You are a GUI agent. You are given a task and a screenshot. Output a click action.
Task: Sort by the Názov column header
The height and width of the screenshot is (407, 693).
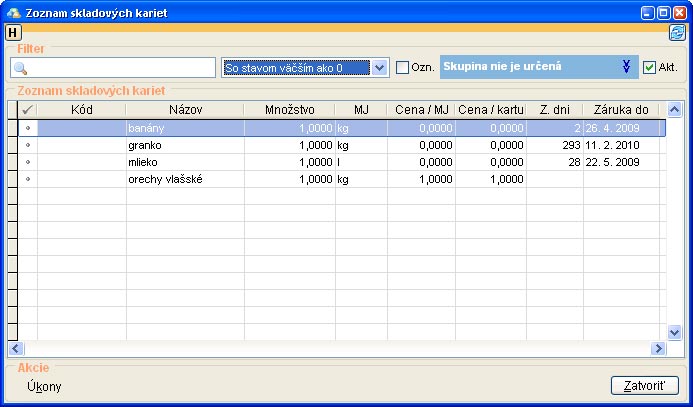(x=185, y=110)
